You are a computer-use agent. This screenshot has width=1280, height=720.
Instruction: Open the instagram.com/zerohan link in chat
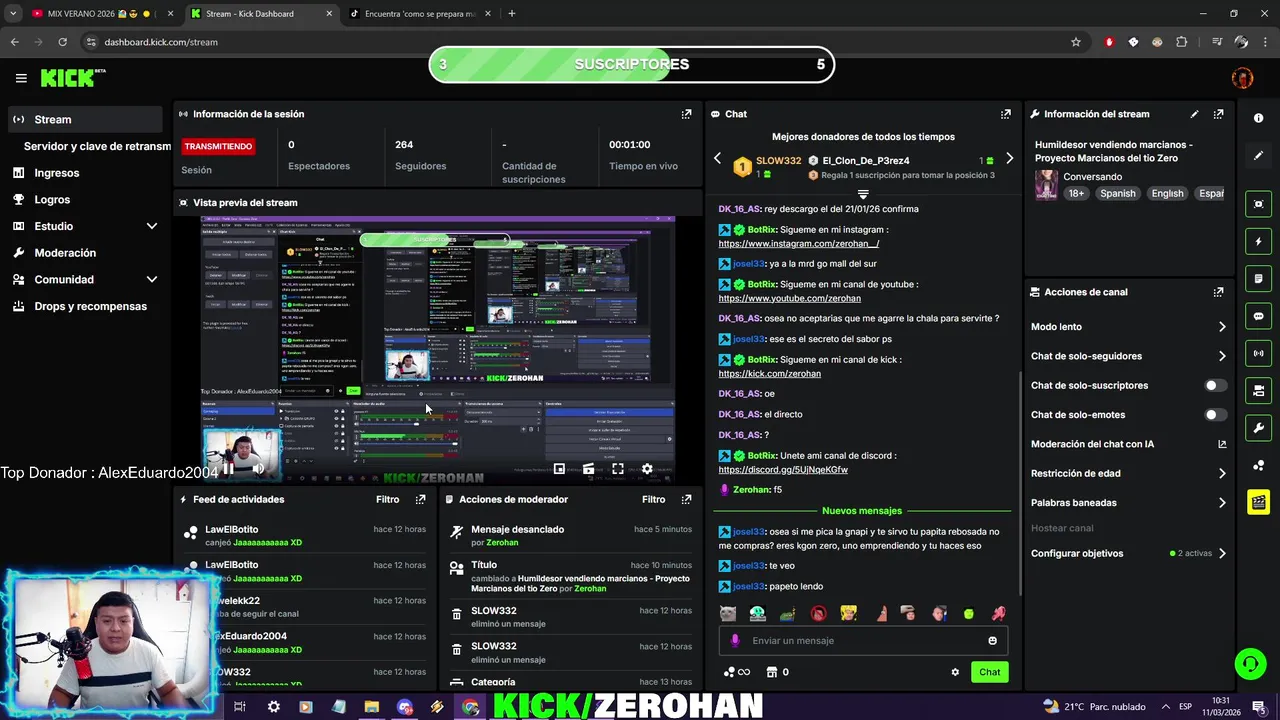coord(799,244)
